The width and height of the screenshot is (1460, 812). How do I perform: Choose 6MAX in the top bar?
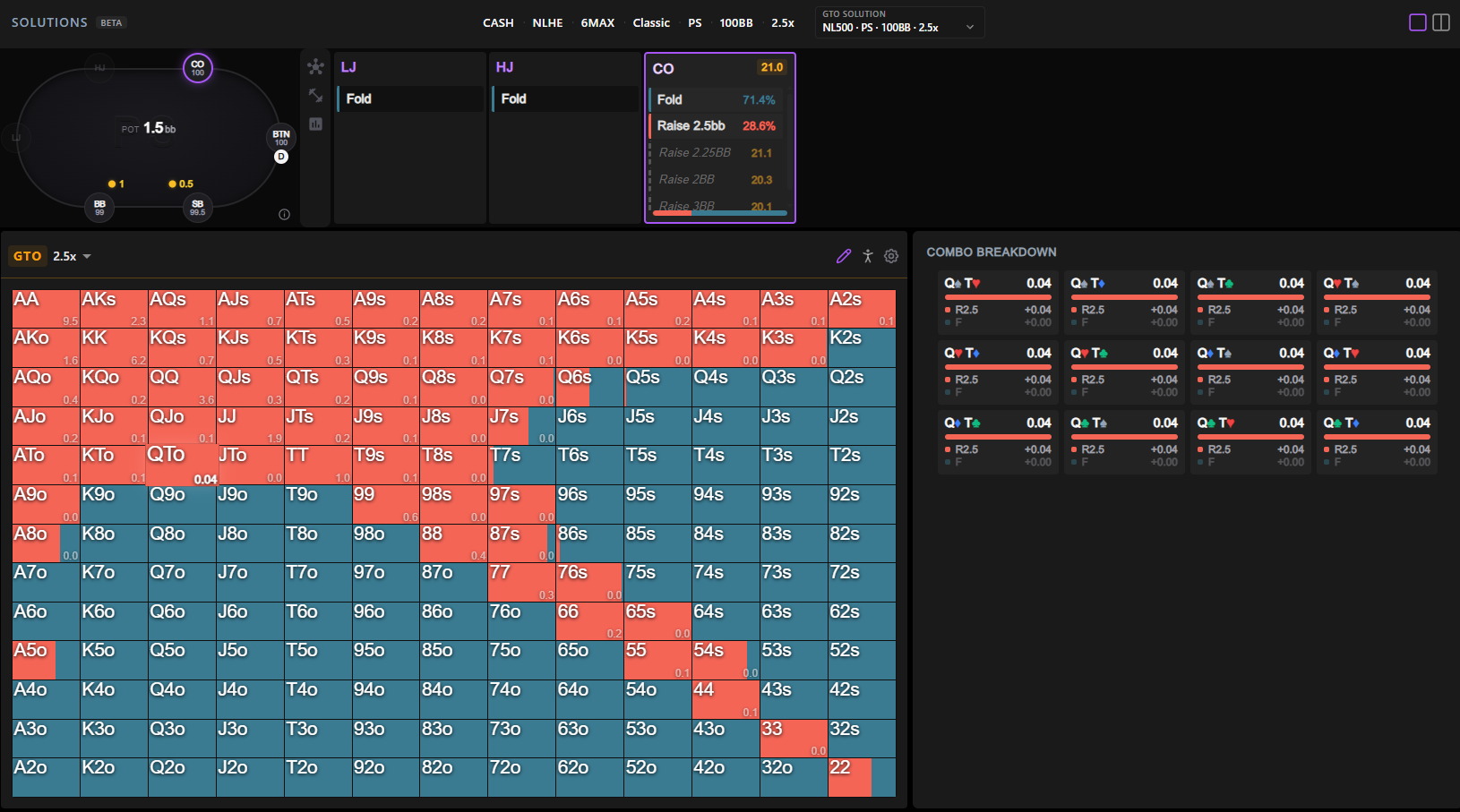coord(597,23)
